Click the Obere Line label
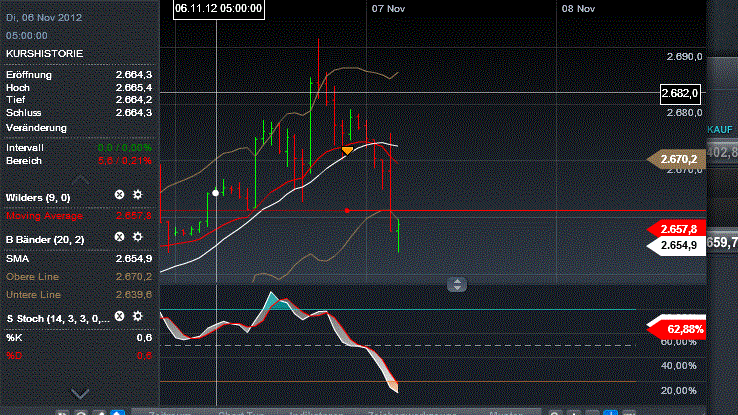Screen dimensions: 738x415 pos(32,277)
